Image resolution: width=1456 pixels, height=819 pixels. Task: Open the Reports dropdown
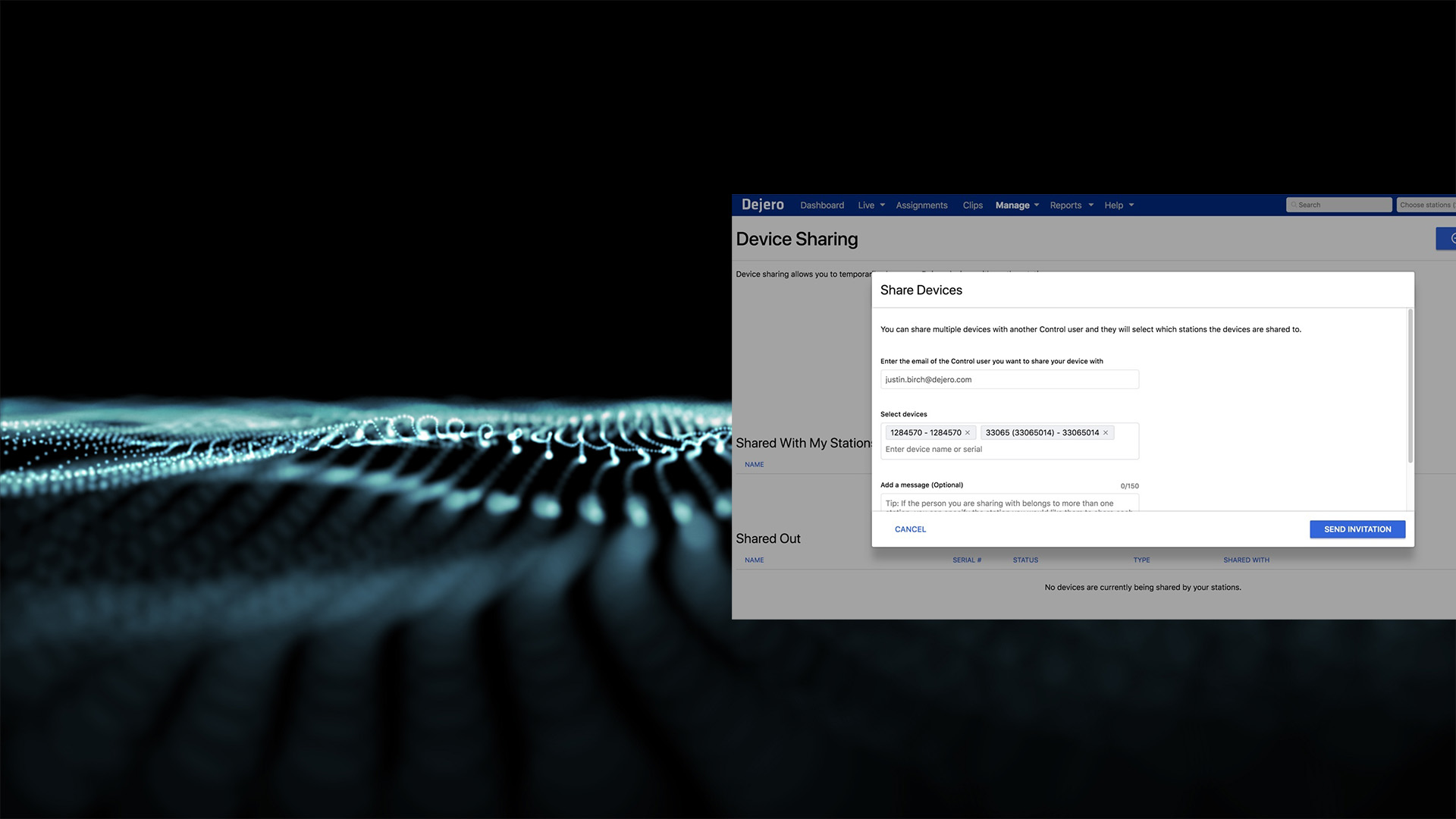(1072, 206)
